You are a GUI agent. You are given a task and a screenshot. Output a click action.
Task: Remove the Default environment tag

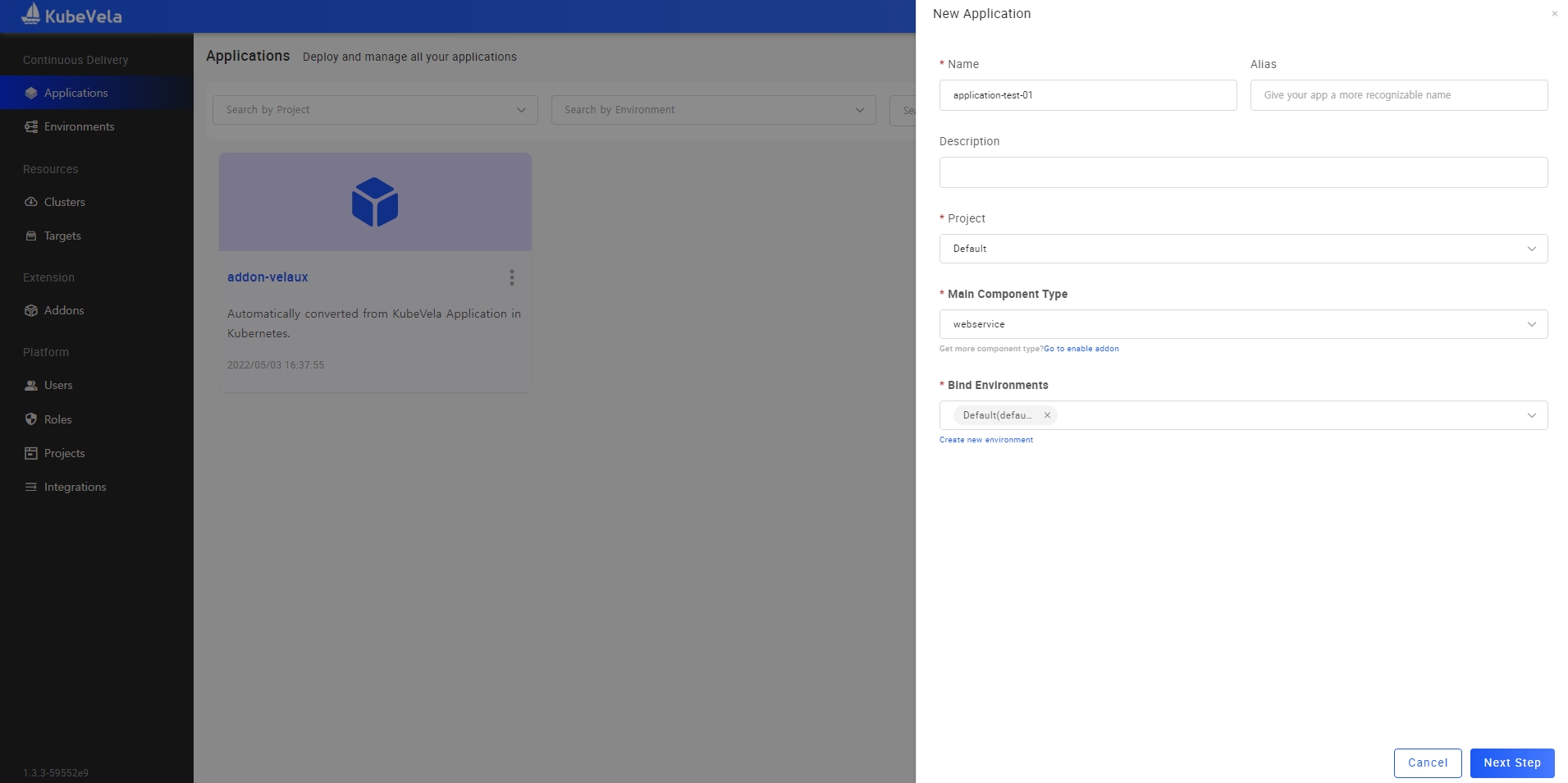pyautogui.click(x=1047, y=415)
